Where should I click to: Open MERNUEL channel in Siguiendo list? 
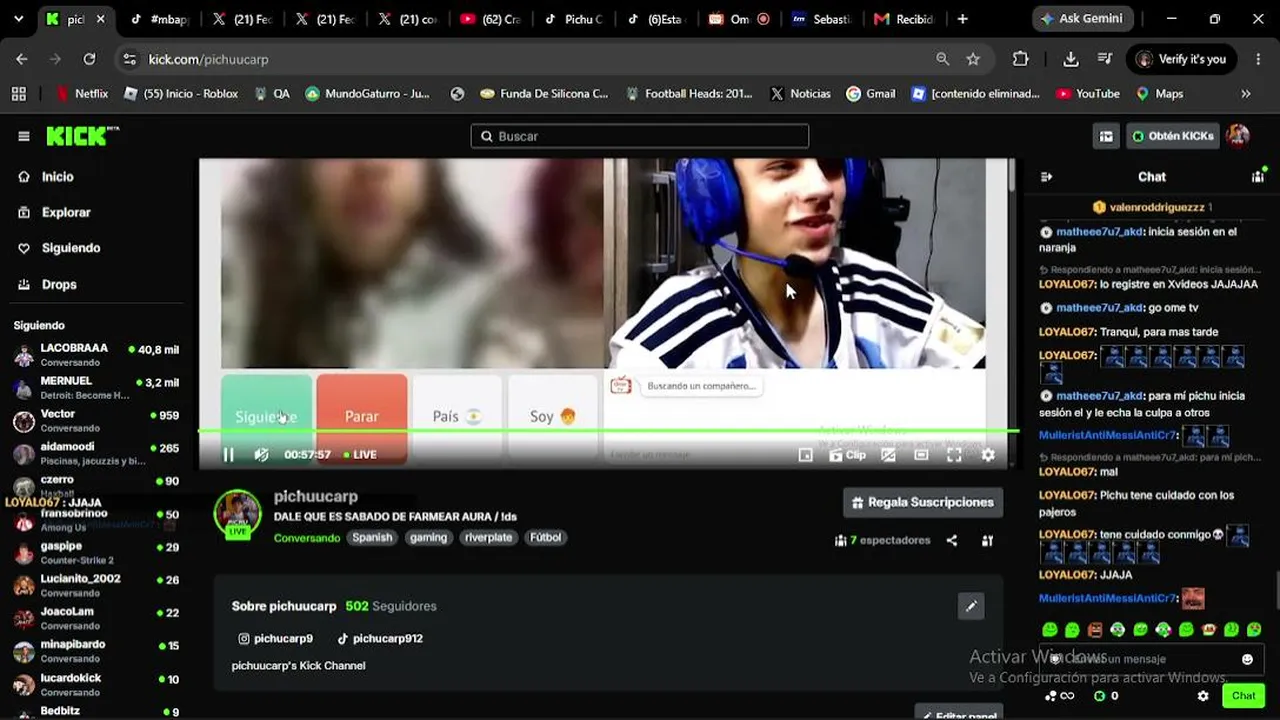pyautogui.click(x=96, y=388)
